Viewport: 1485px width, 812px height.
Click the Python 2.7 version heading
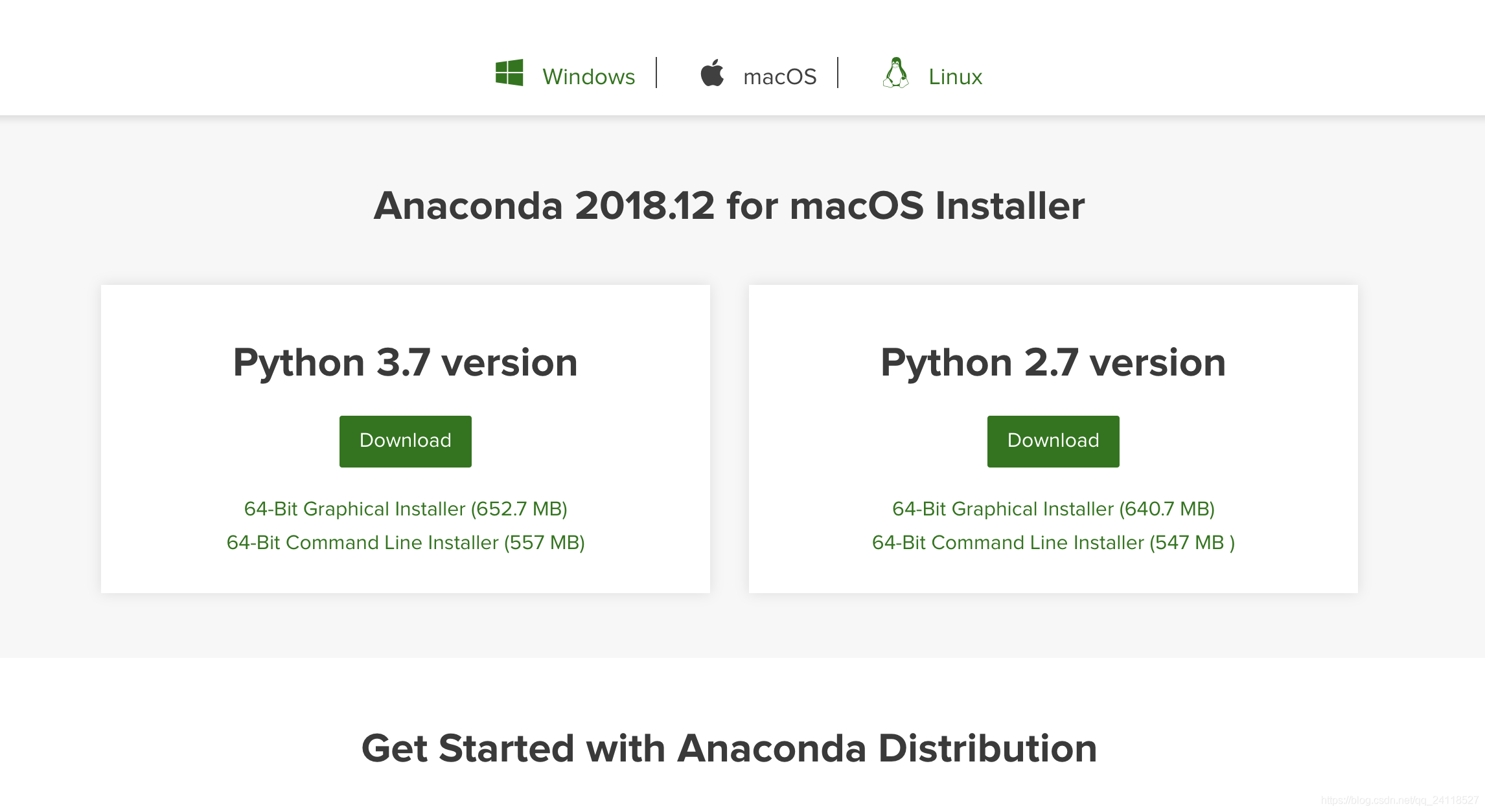point(1053,363)
